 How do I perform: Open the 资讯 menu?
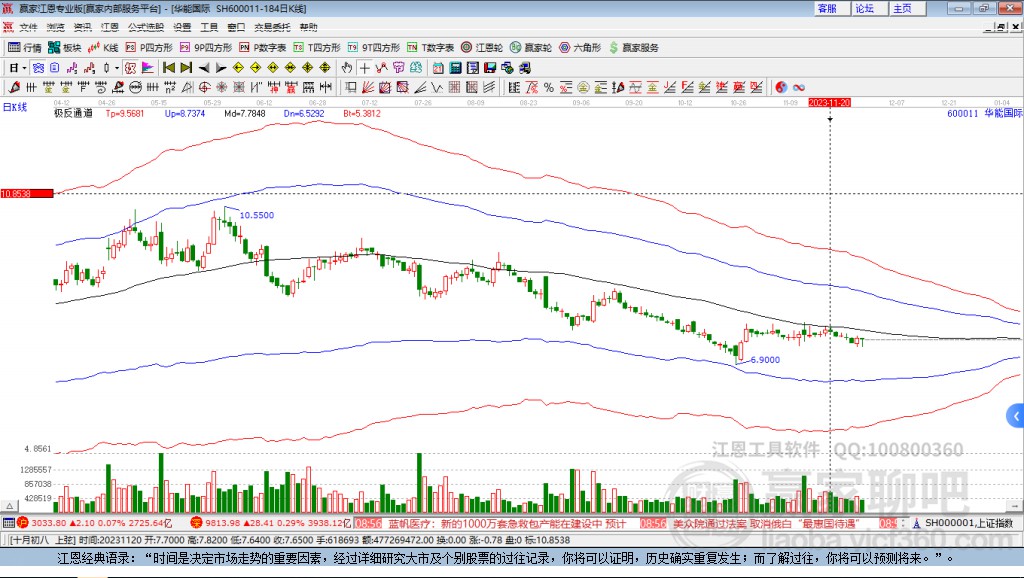click(x=82, y=27)
